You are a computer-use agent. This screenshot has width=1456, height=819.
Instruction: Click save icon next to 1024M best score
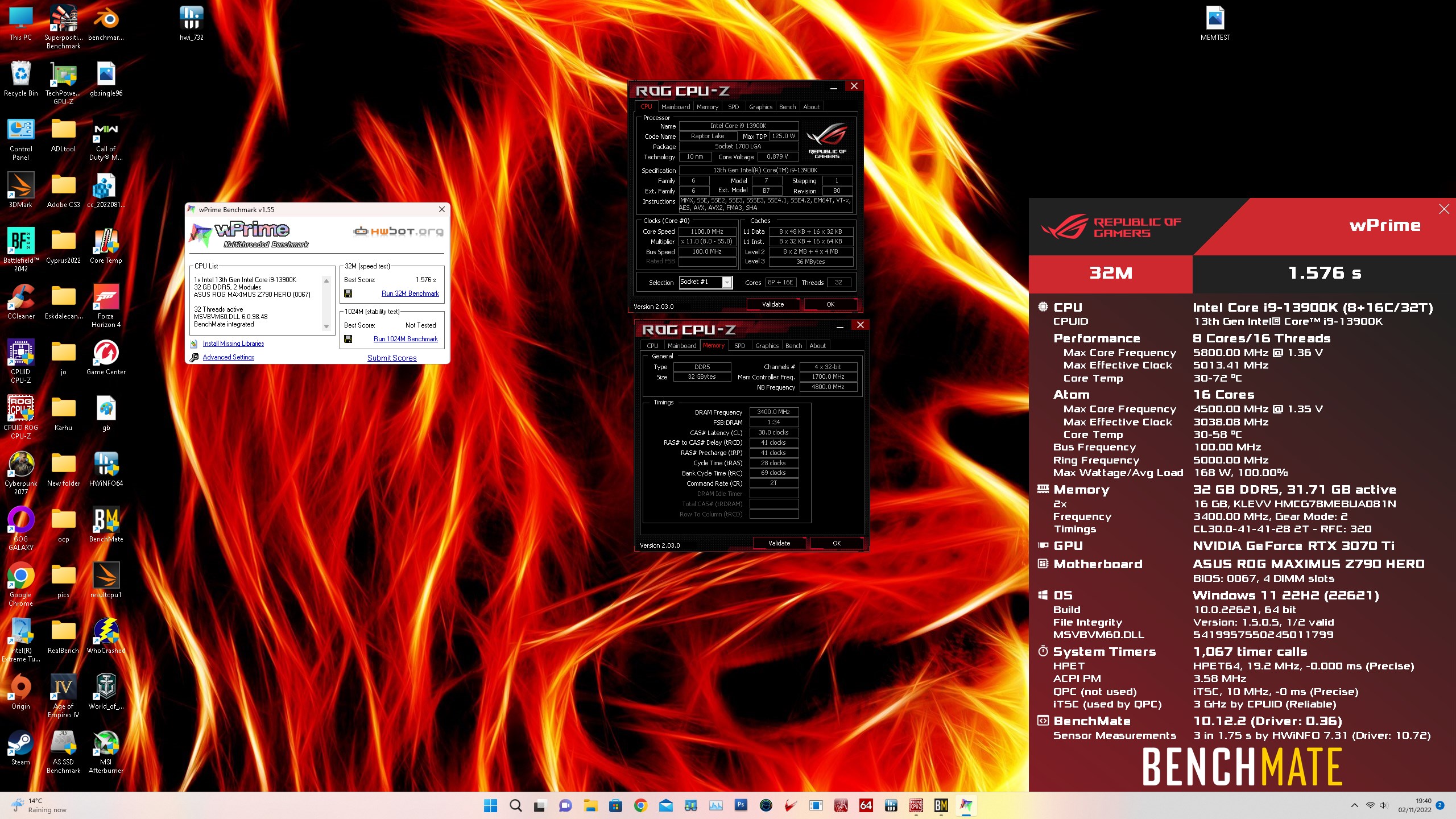coord(348,339)
